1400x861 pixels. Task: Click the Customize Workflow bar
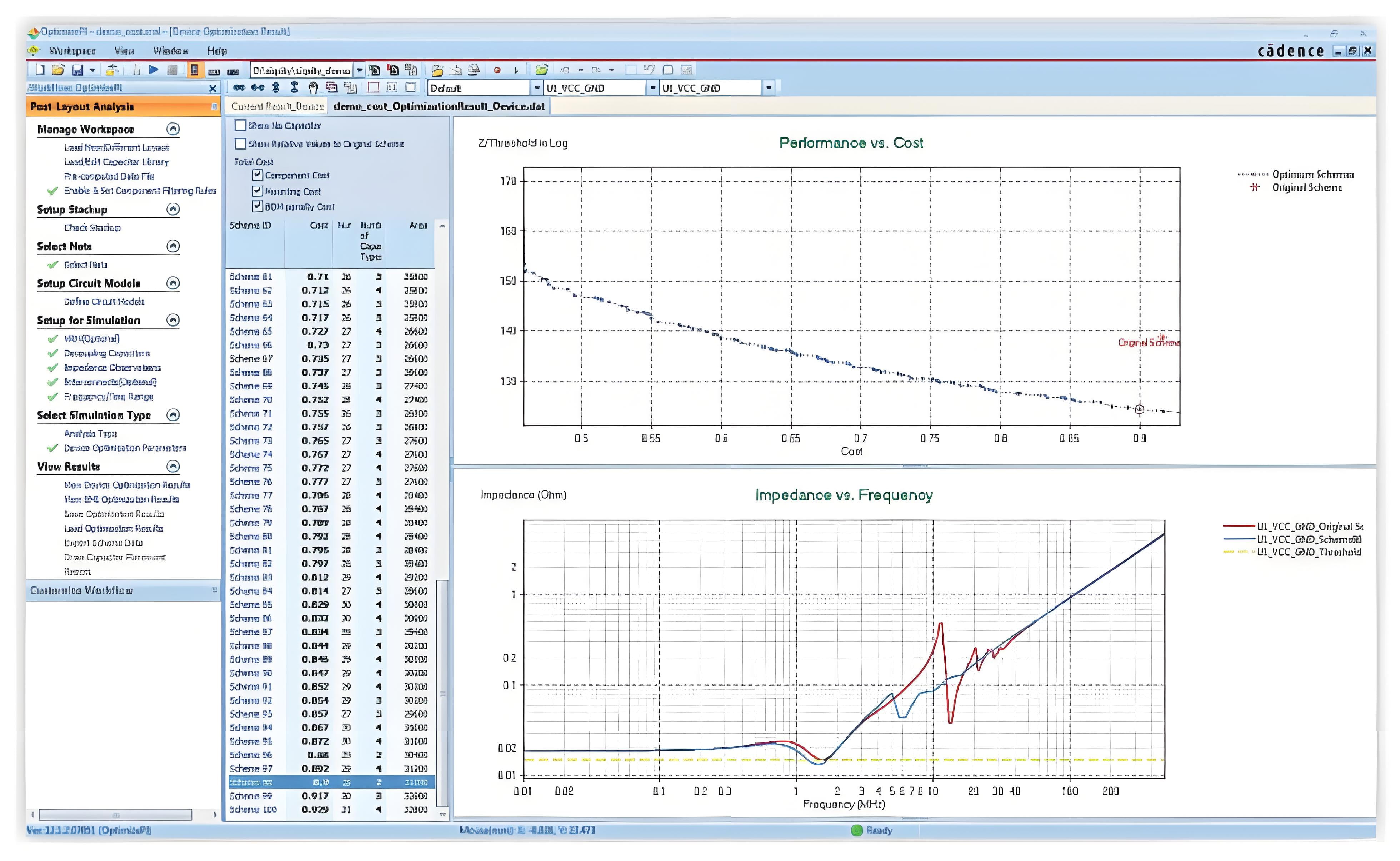(123, 590)
